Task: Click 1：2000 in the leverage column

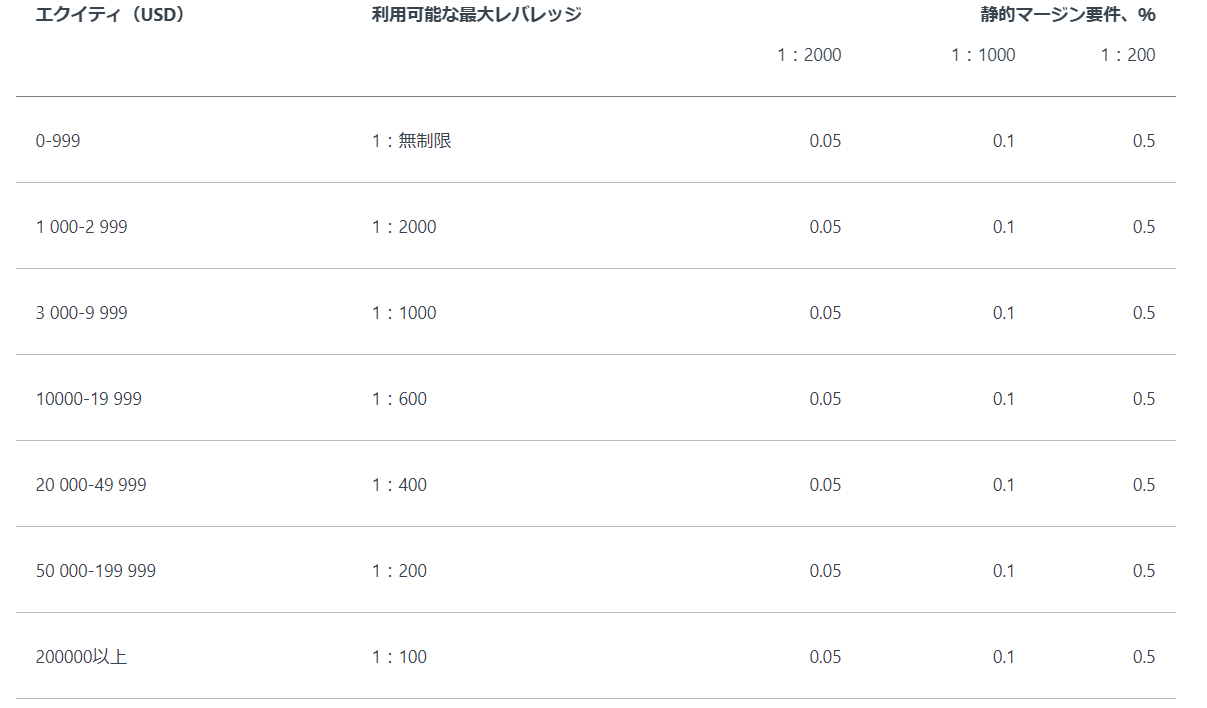Action: tap(404, 227)
